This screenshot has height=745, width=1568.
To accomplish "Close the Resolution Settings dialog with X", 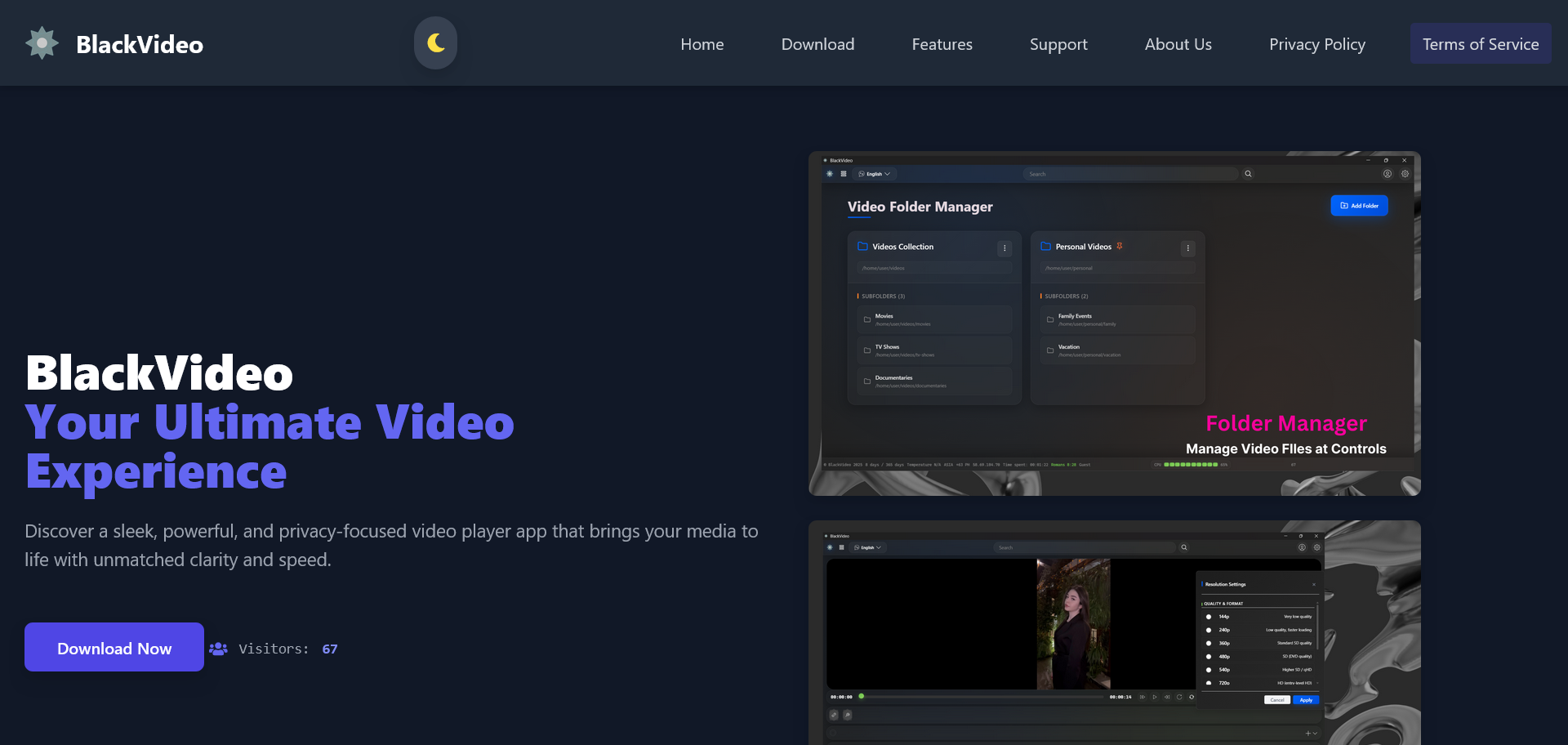I will 1314,584.
